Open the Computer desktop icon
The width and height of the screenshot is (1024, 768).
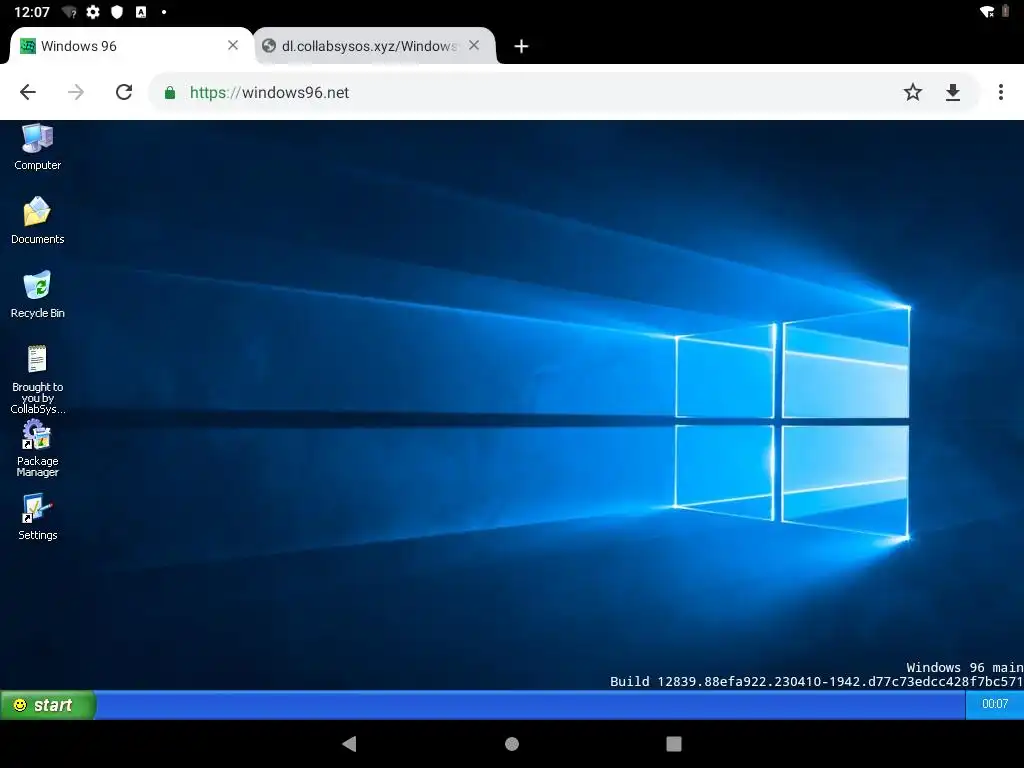click(37, 146)
